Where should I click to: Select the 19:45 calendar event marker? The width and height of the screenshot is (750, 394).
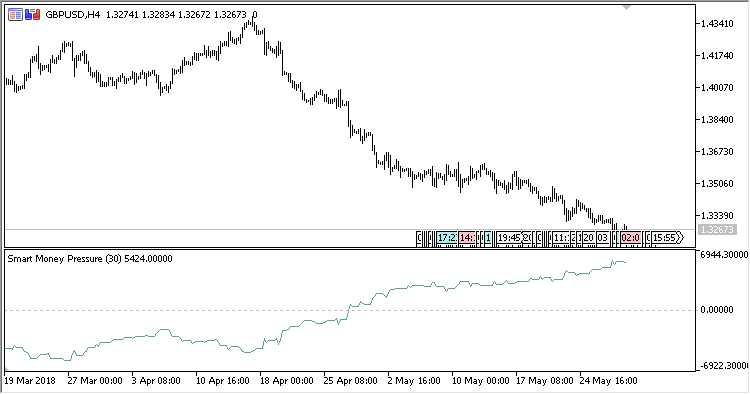[510, 238]
